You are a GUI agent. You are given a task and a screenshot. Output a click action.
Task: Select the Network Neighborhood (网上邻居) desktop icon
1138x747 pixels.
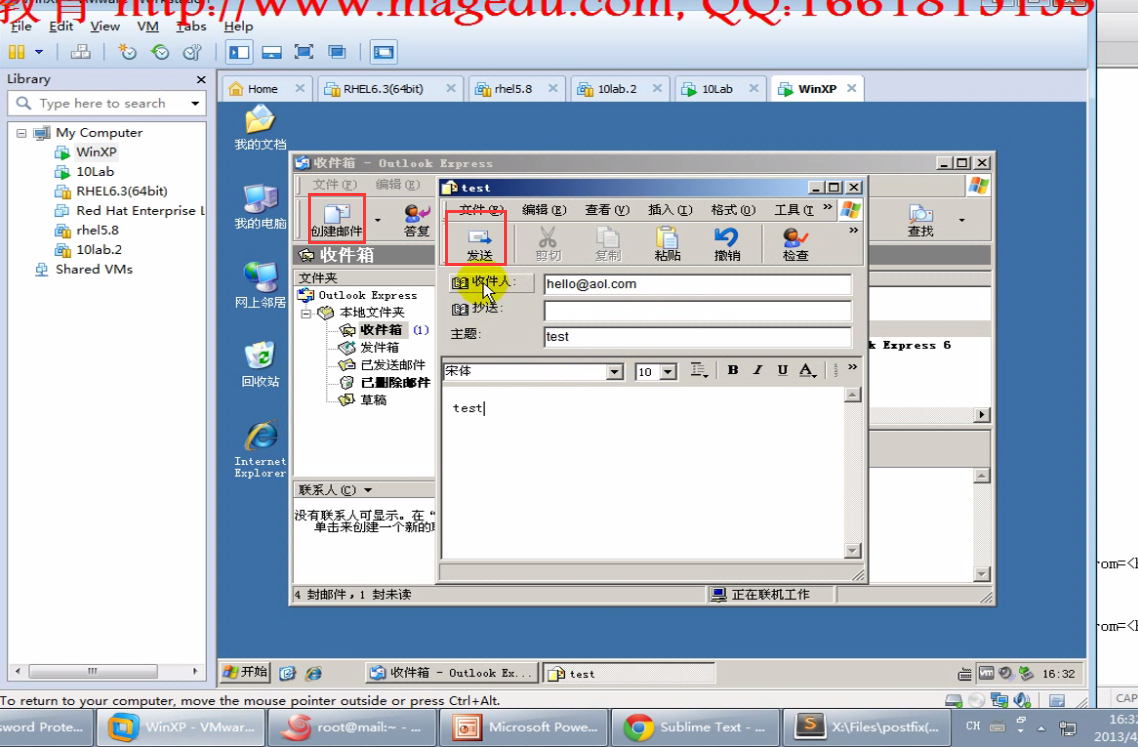(x=260, y=285)
